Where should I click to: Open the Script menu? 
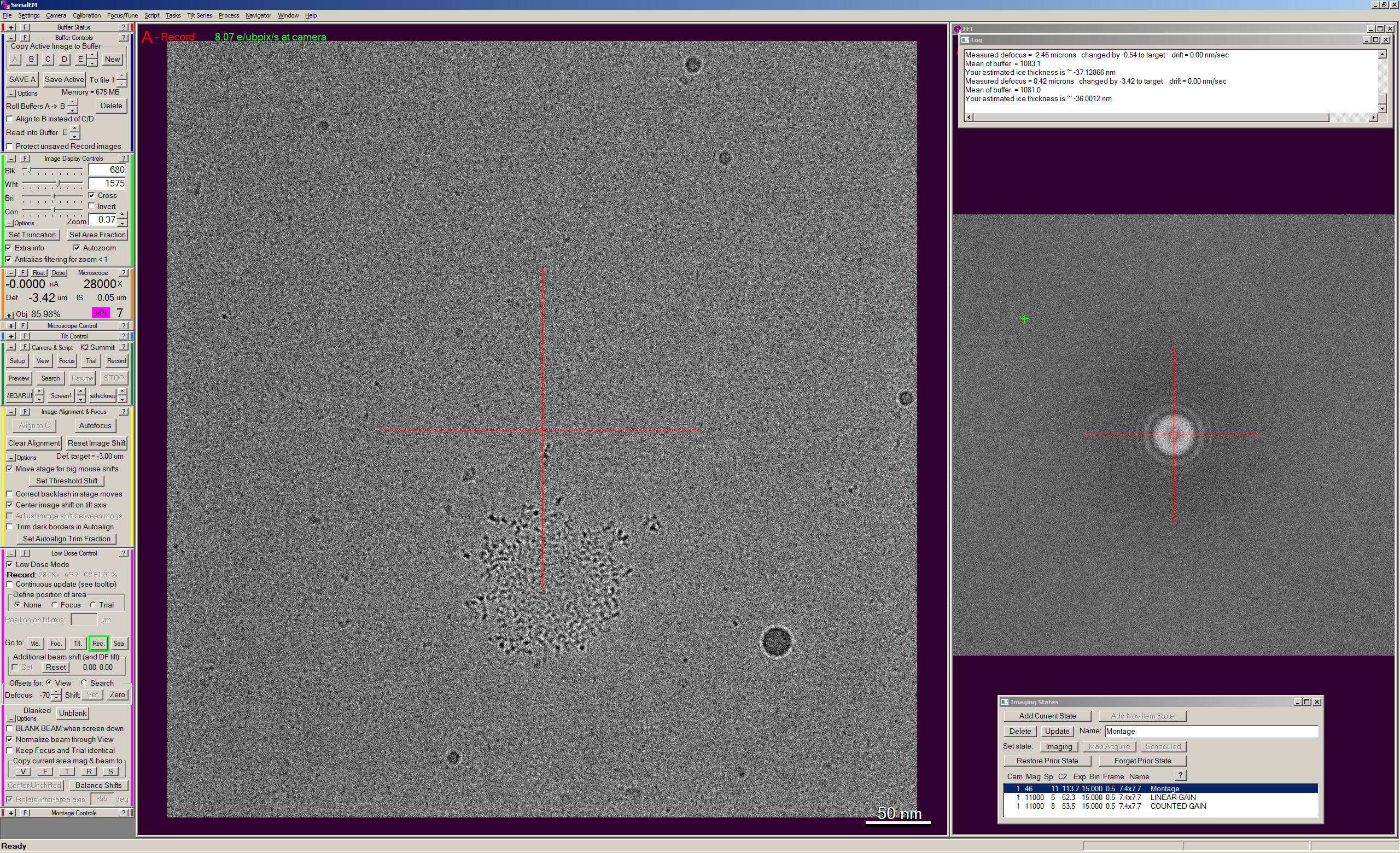(151, 15)
